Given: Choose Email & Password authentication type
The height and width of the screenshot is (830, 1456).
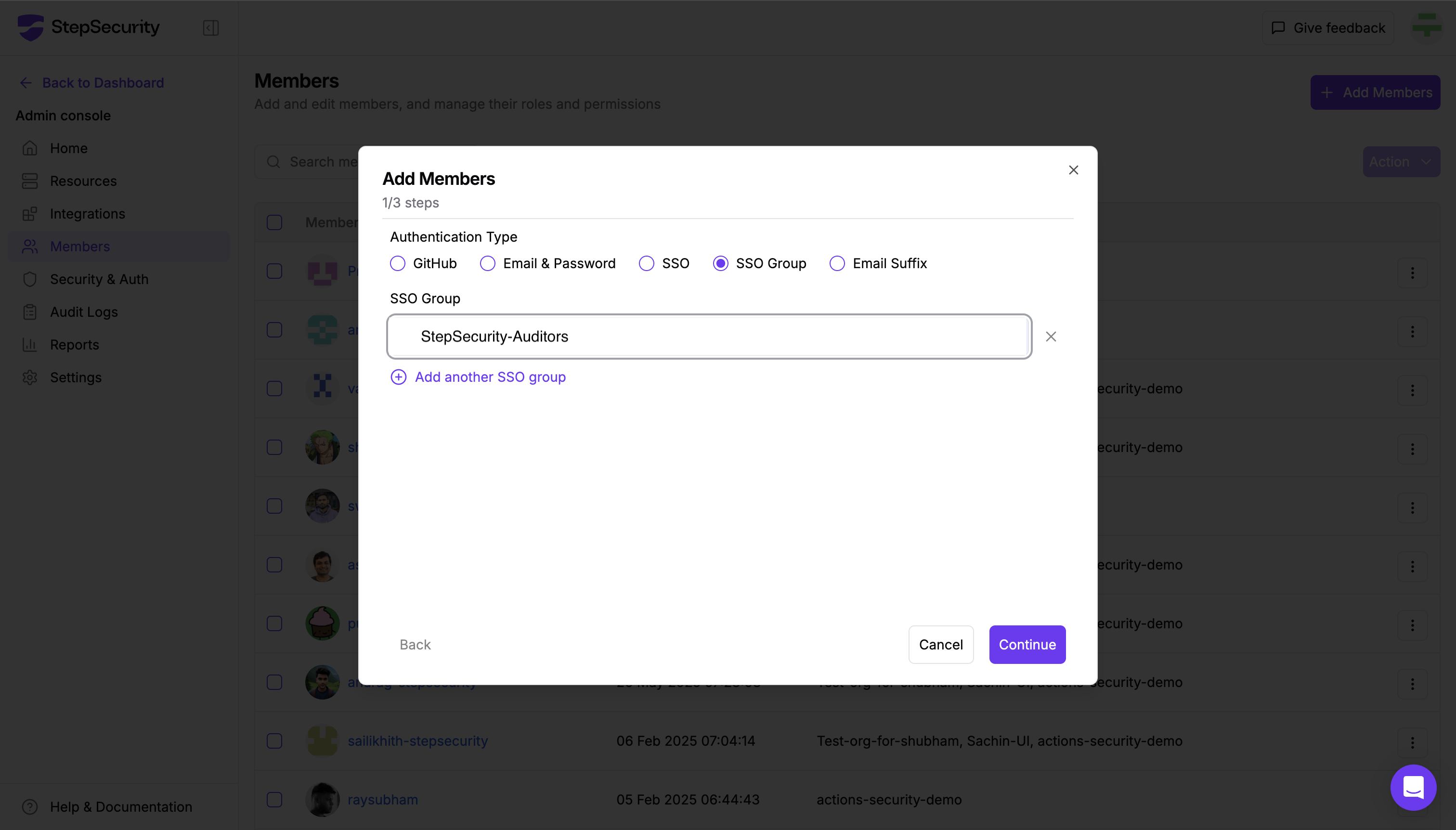Looking at the screenshot, I should tap(487, 263).
